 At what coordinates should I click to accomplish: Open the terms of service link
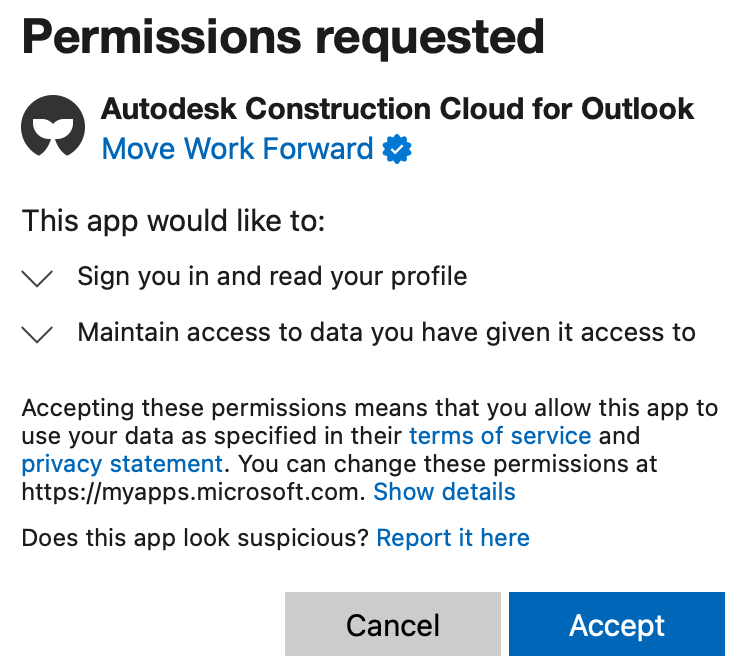point(500,436)
